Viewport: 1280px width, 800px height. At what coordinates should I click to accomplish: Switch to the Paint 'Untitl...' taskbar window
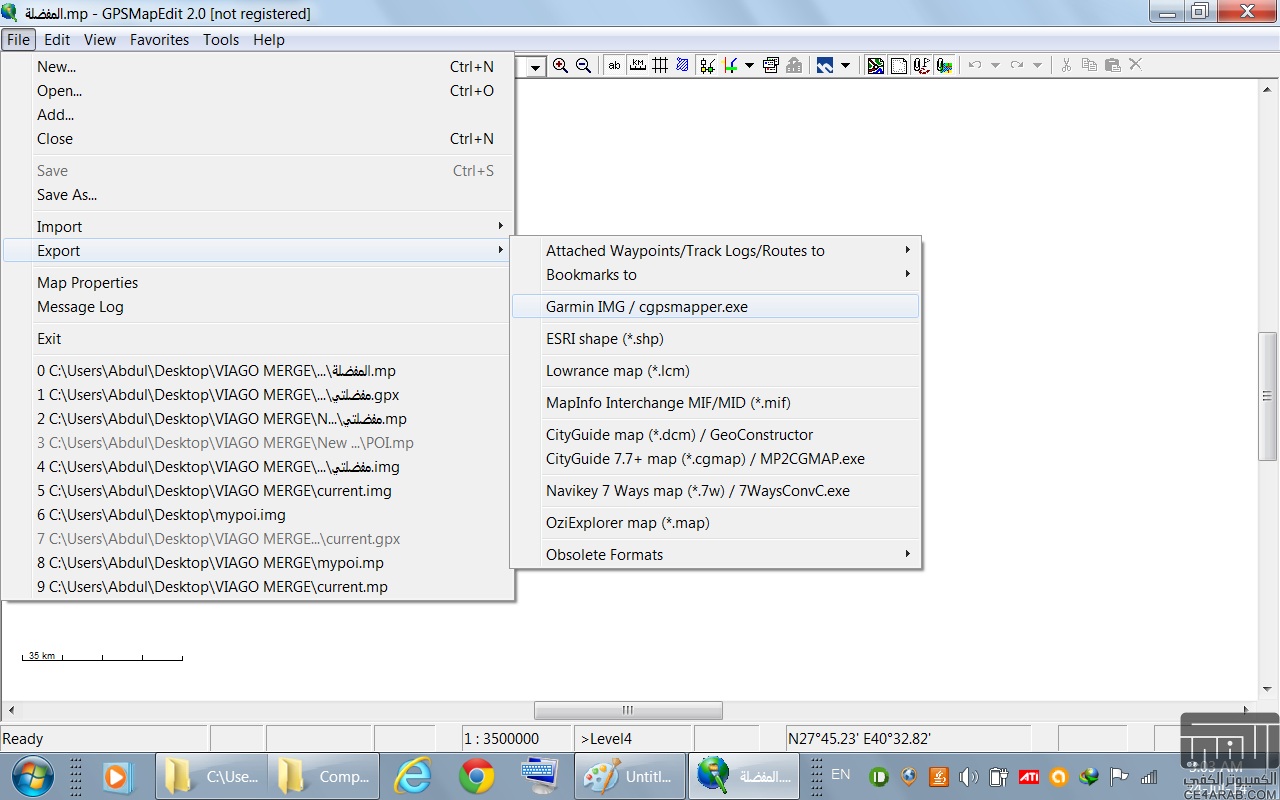point(631,776)
